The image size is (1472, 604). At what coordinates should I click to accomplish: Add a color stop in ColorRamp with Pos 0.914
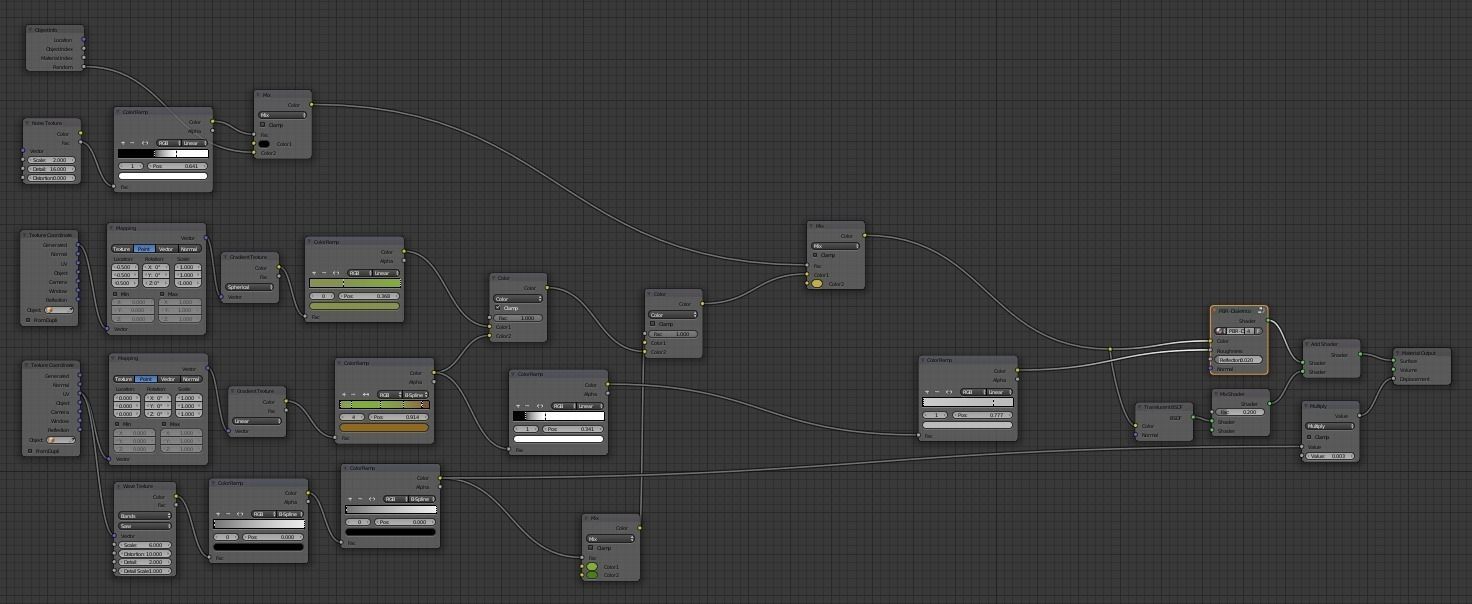click(344, 394)
